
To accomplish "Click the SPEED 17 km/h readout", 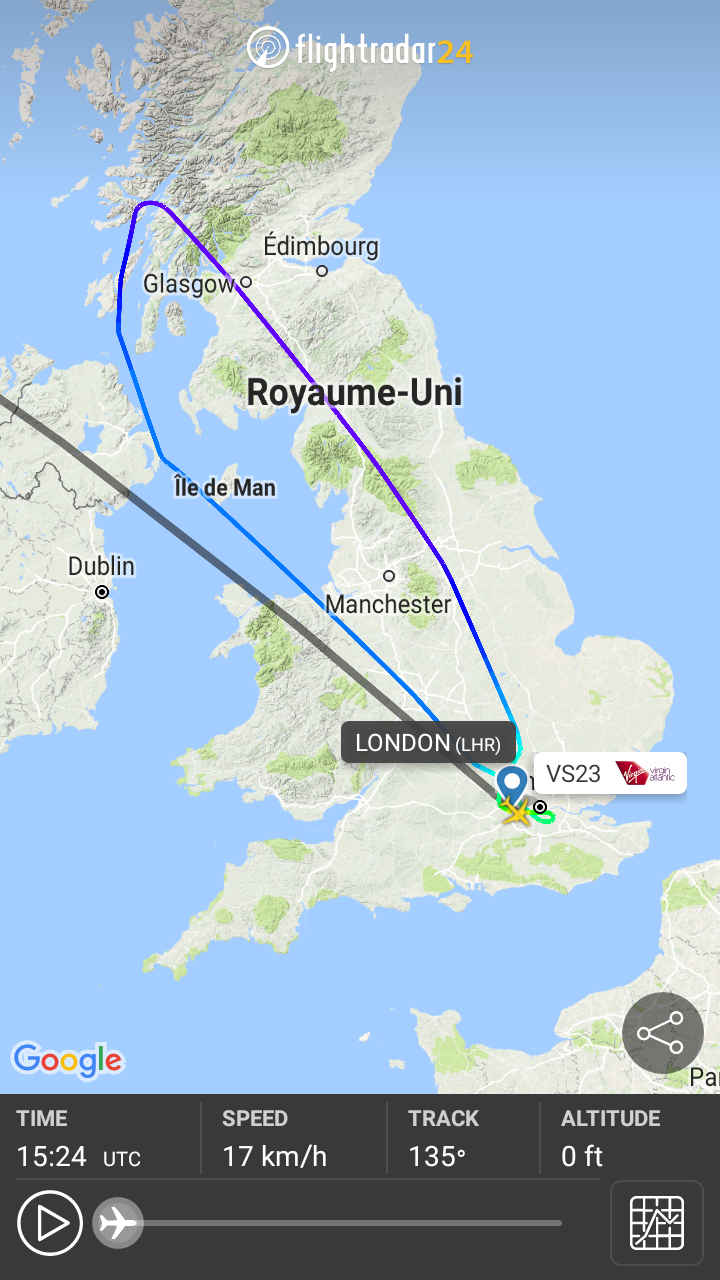I will (x=275, y=1139).
